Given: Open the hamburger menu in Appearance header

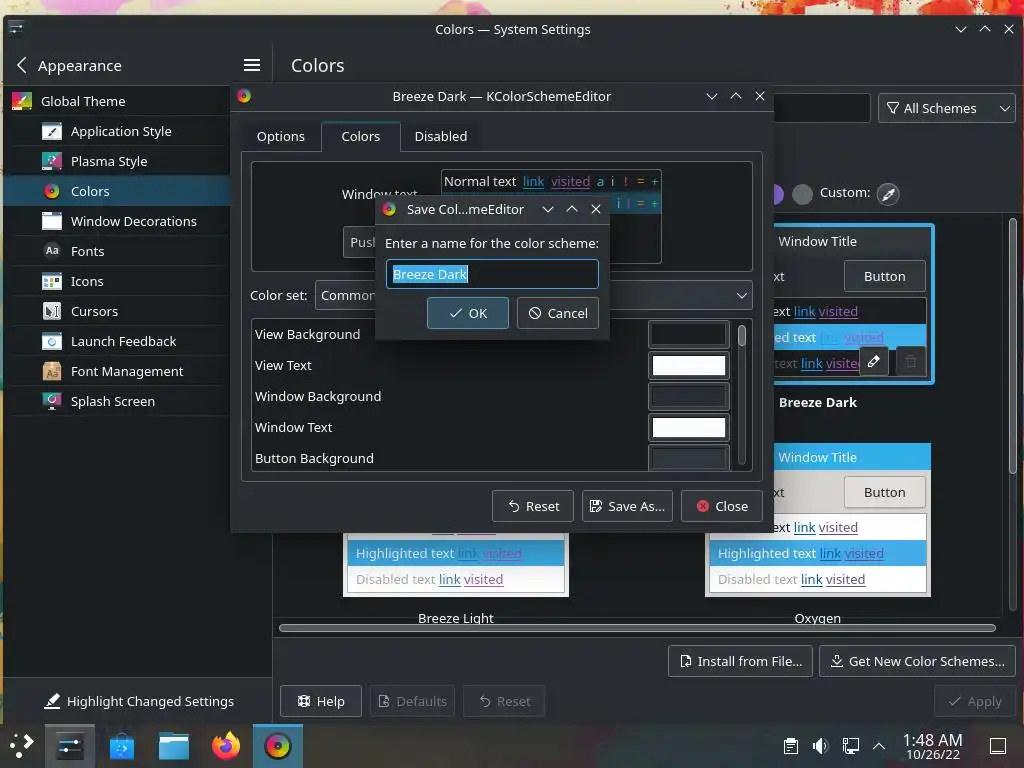Looking at the screenshot, I should point(251,65).
